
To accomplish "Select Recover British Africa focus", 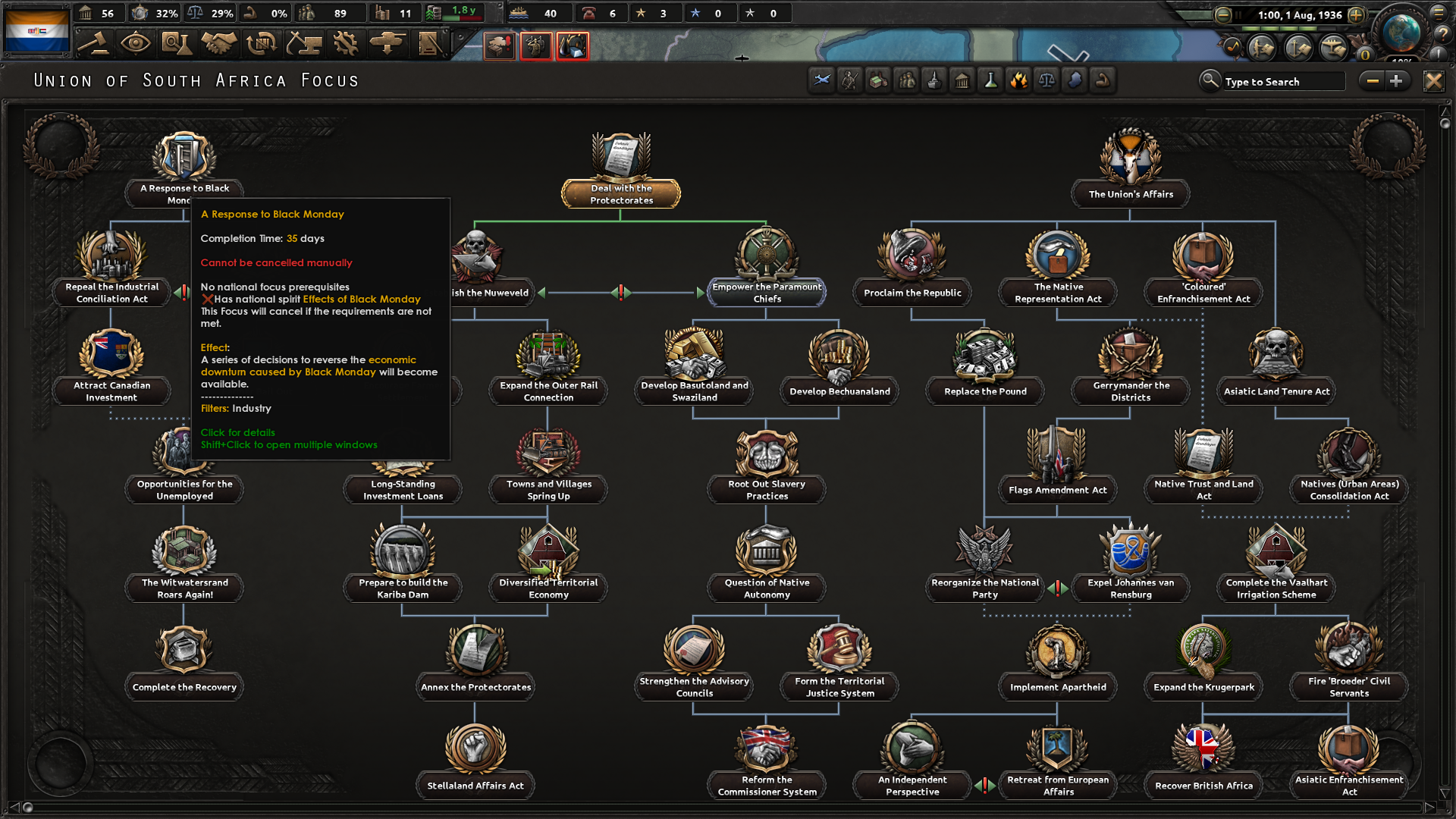I will (x=1203, y=760).
